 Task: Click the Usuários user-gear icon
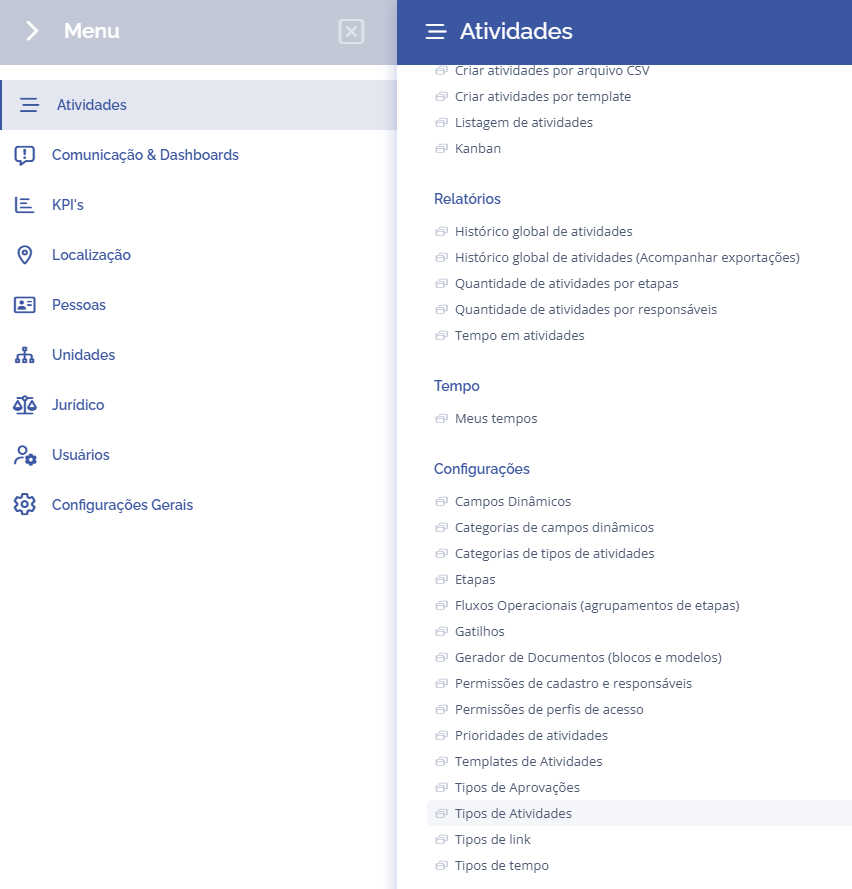click(25, 455)
